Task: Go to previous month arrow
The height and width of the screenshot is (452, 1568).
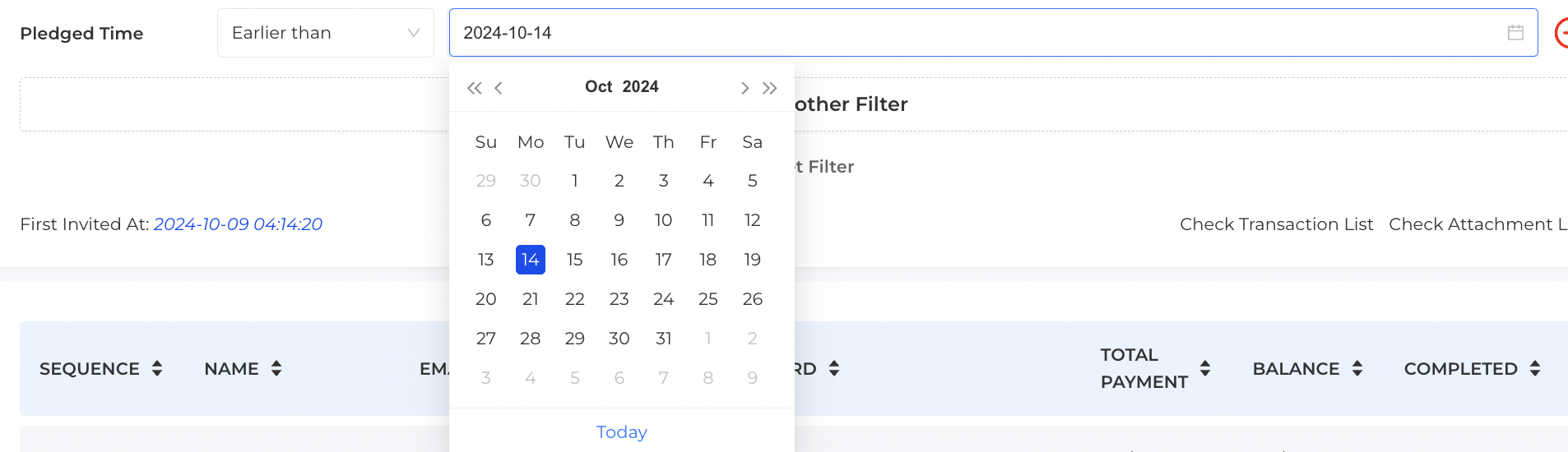Action: tap(499, 88)
